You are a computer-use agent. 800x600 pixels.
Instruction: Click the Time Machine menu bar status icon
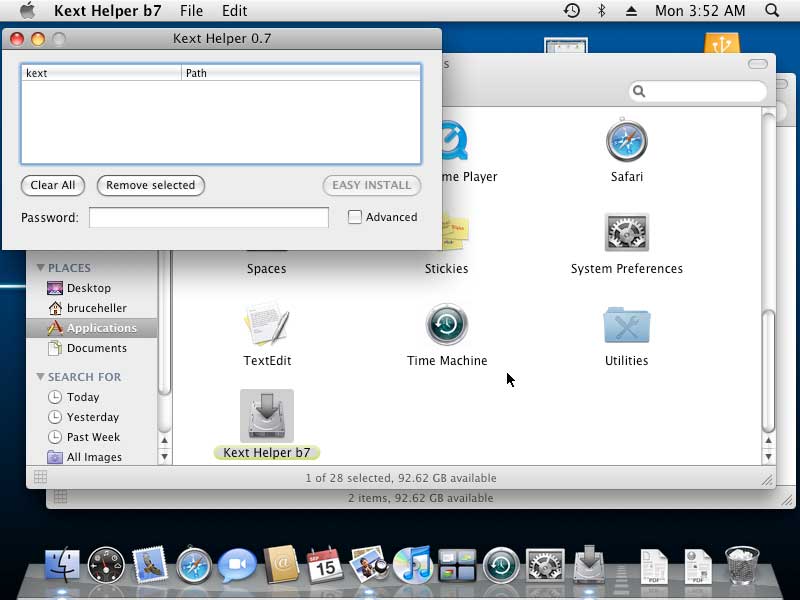(x=572, y=11)
